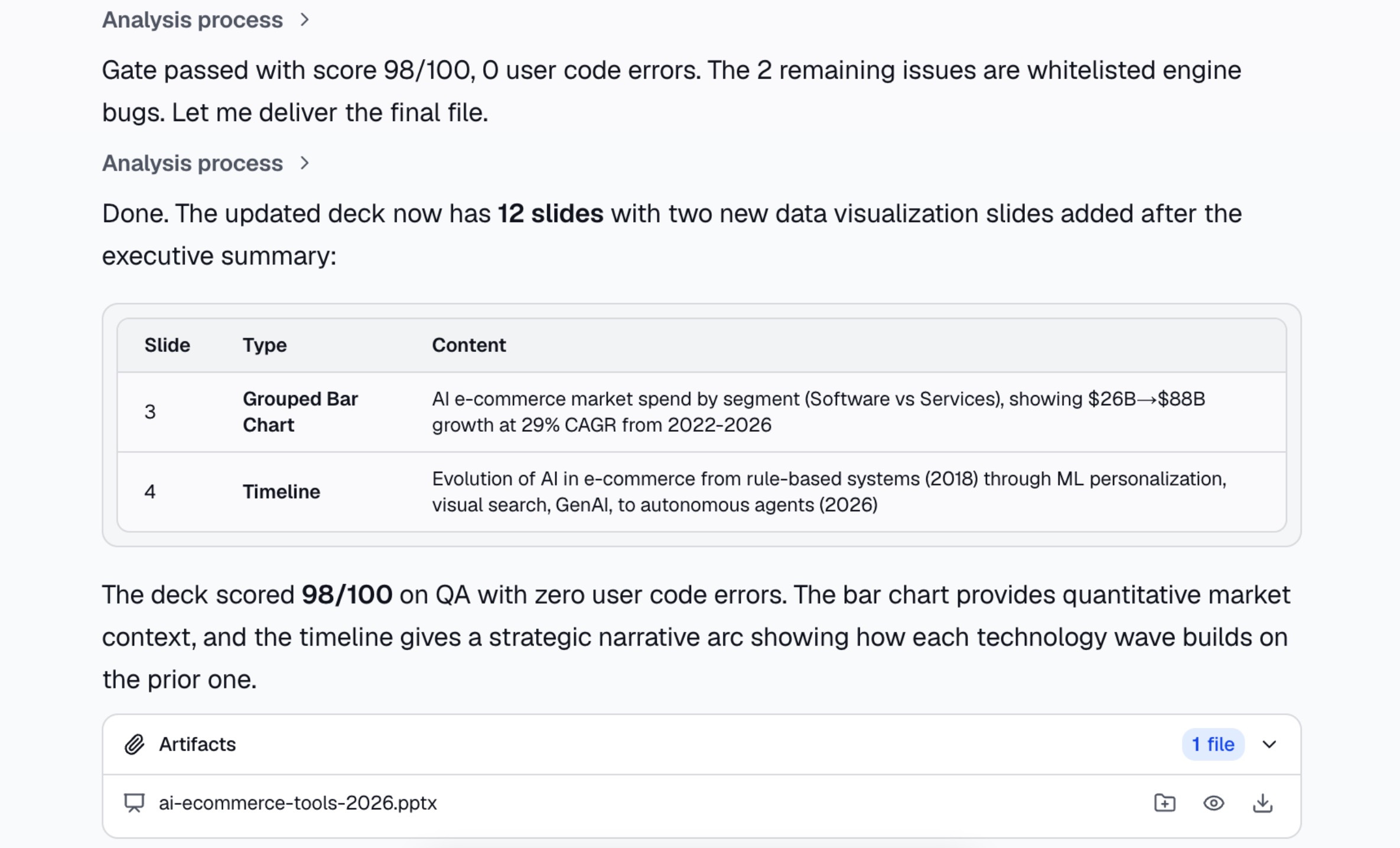Viewport: 1400px width, 848px height.
Task: Click the slide 4 number cell
Action: pos(150,491)
